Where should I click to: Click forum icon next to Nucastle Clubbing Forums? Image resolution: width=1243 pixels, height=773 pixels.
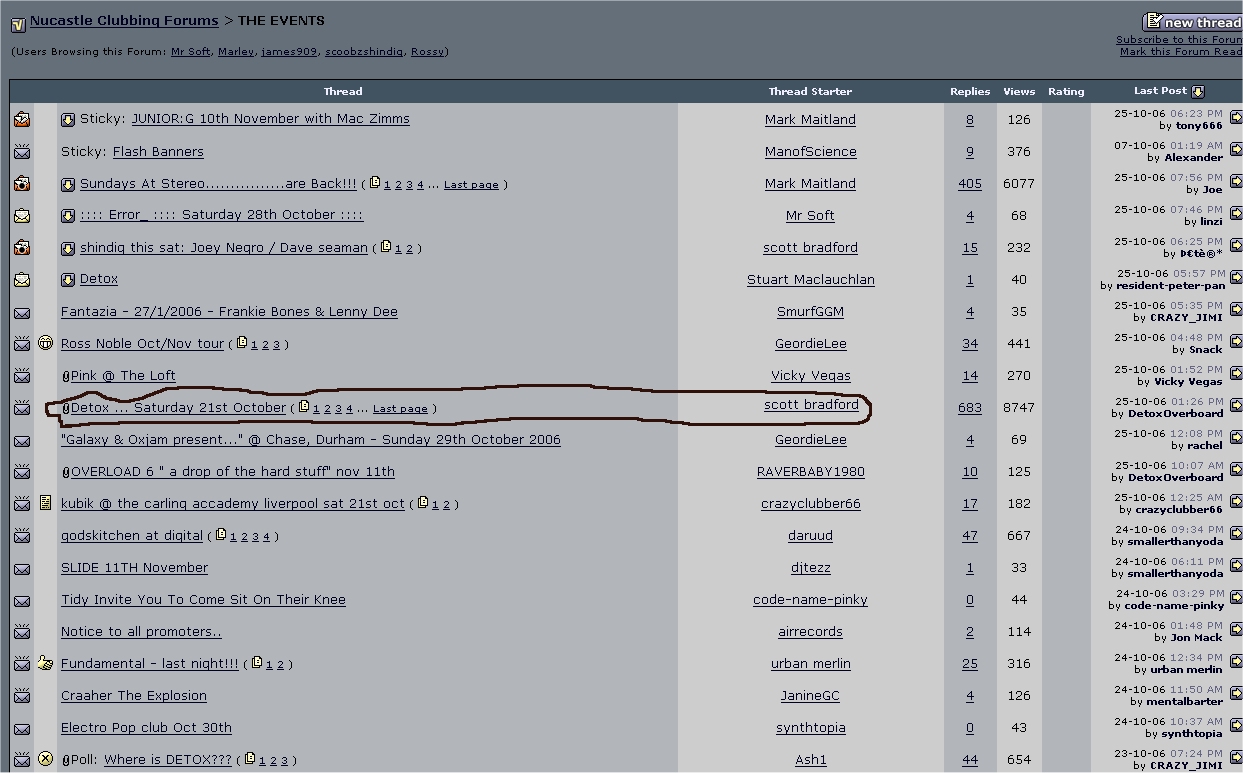tap(18, 23)
